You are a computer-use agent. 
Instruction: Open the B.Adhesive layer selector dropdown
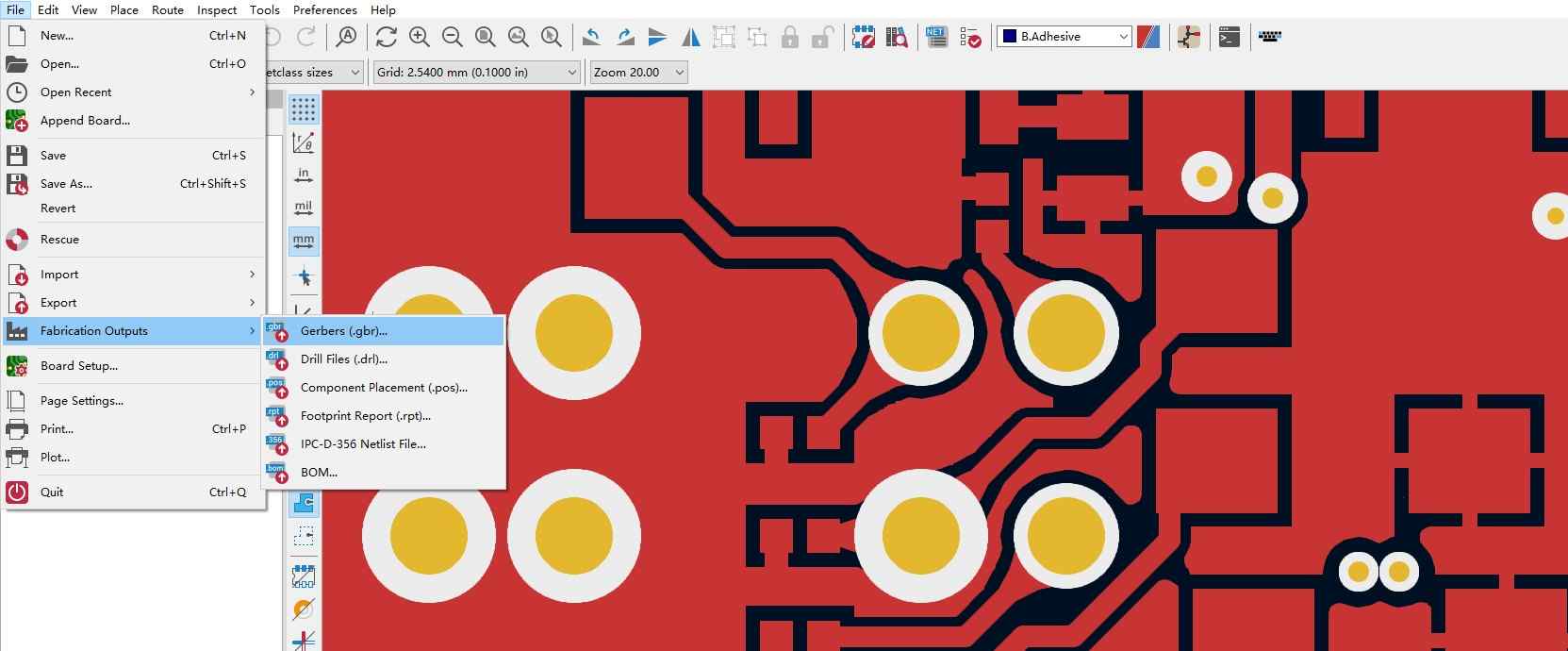(x=1064, y=37)
